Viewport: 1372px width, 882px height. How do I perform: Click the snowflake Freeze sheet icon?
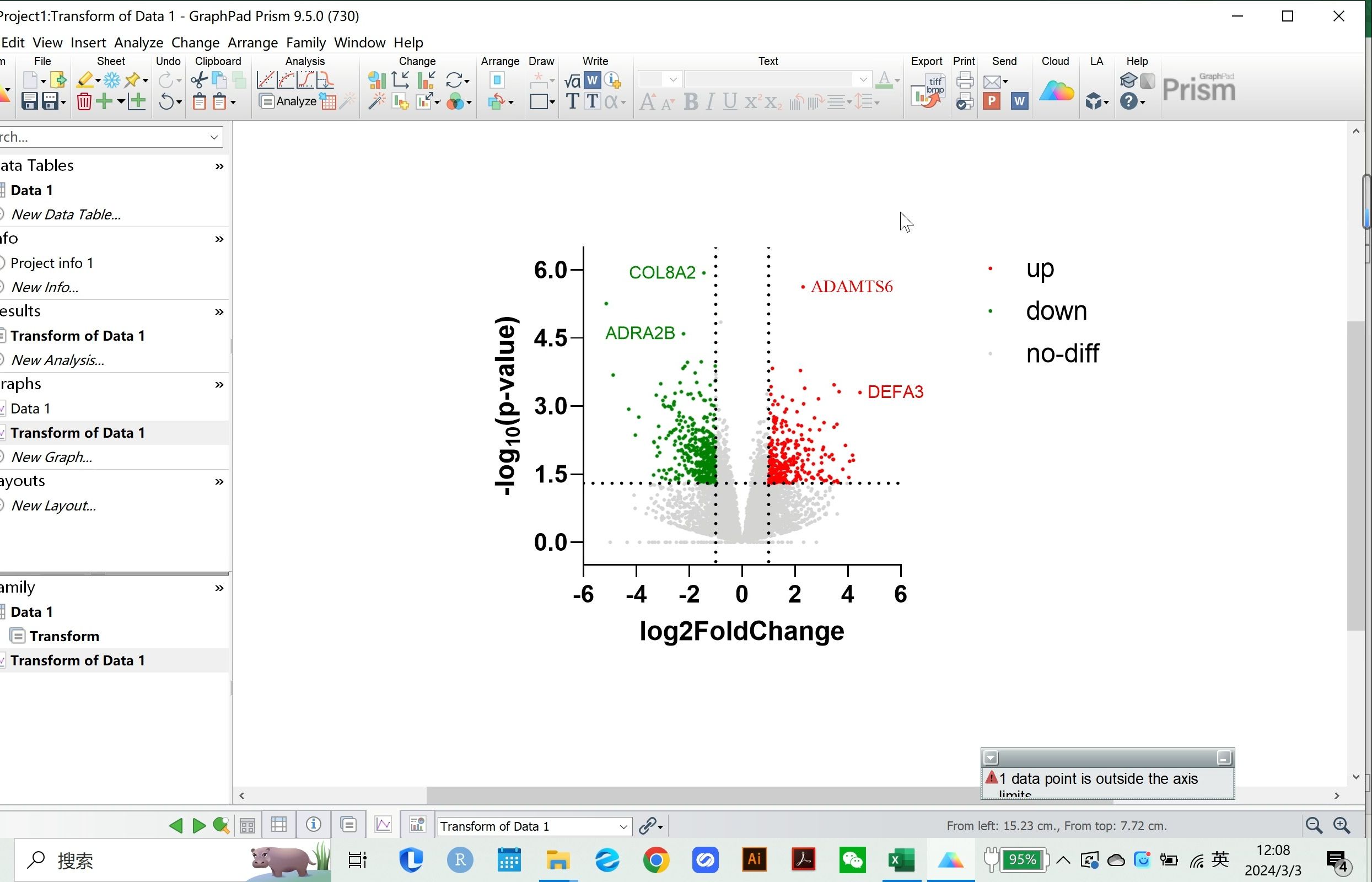(x=112, y=80)
